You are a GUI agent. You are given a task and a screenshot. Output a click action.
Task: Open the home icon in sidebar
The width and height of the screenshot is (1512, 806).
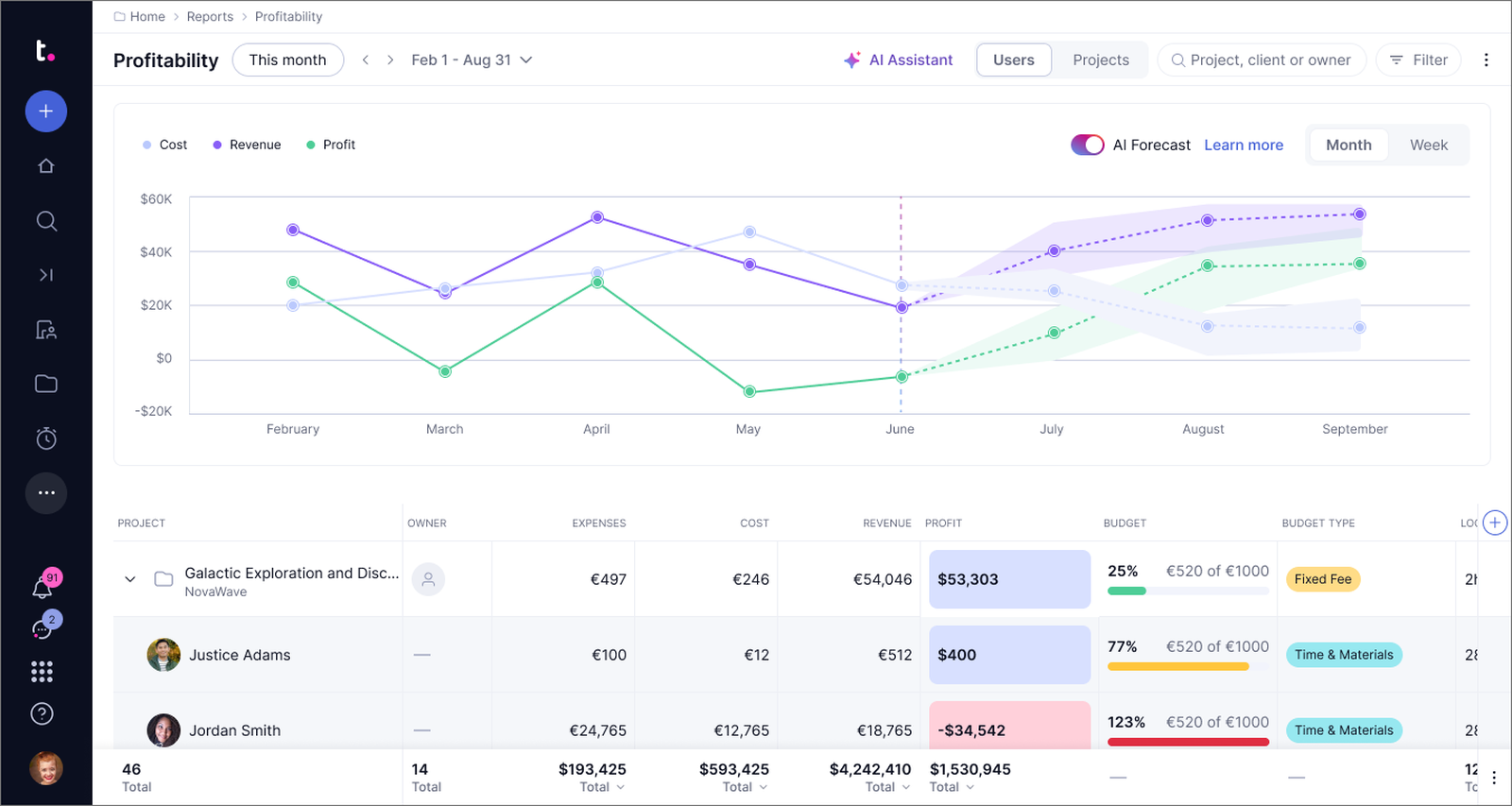(x=45, y=166)
